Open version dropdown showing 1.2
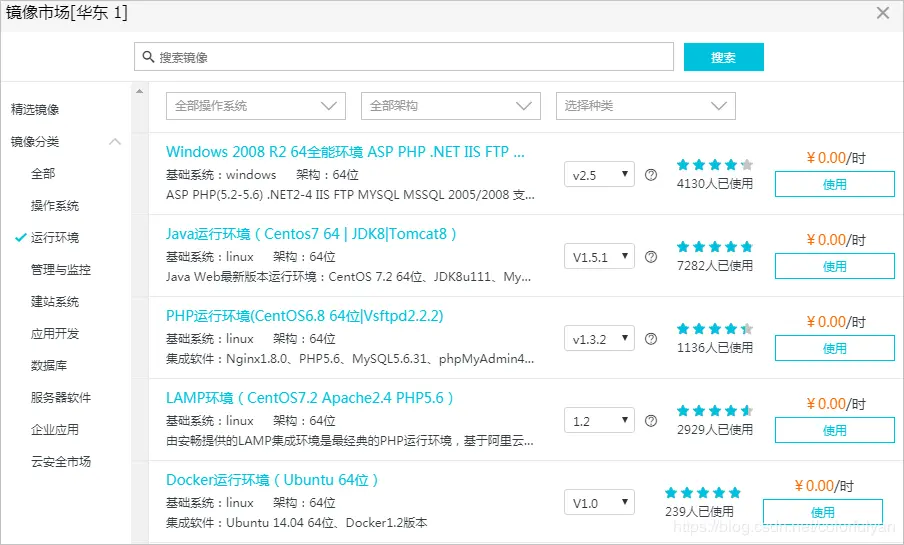The height and width of the screenshot is (545, 904). click(599, 420)
